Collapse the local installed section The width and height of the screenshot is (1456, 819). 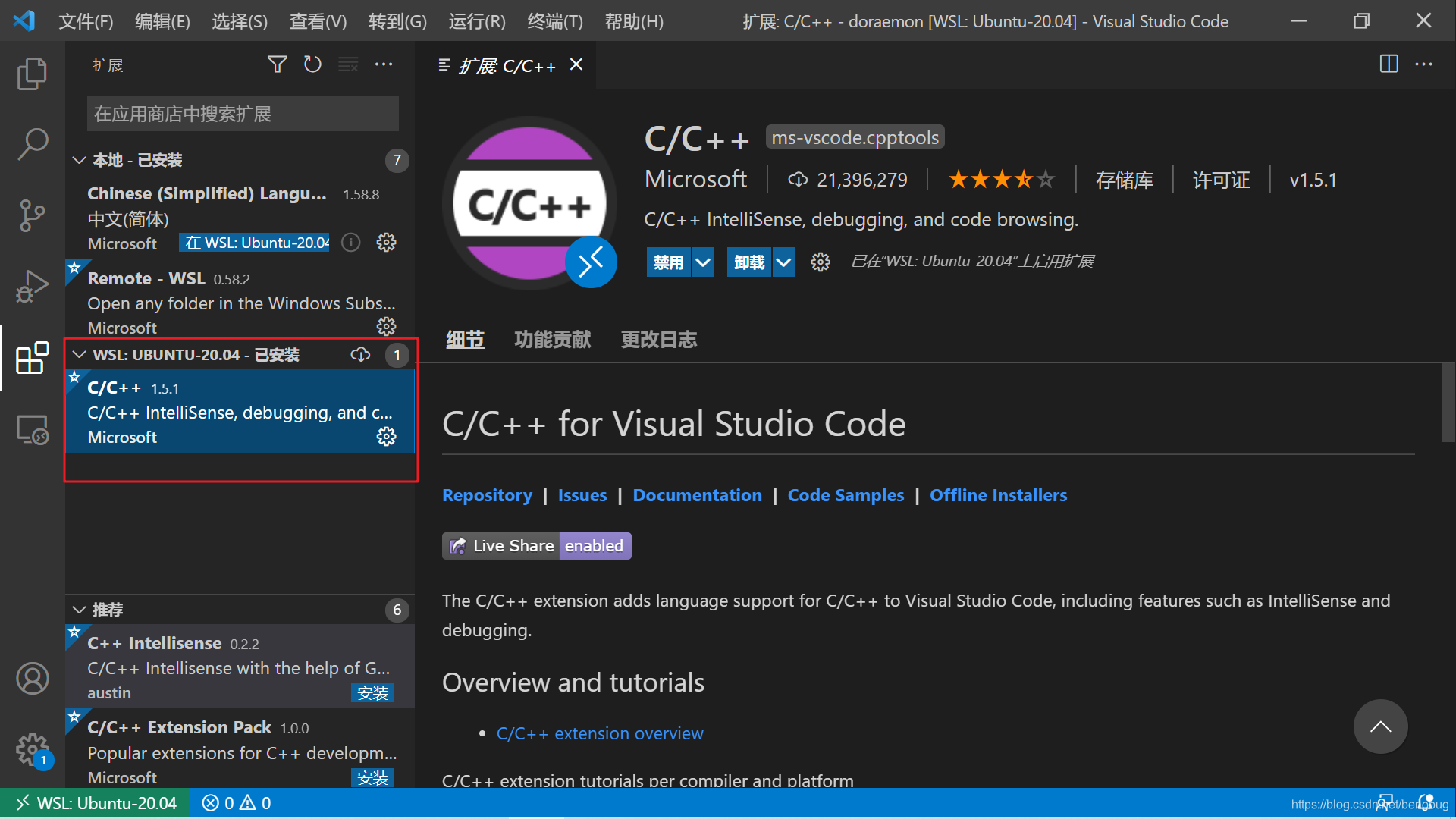click(x=79, y=160)
